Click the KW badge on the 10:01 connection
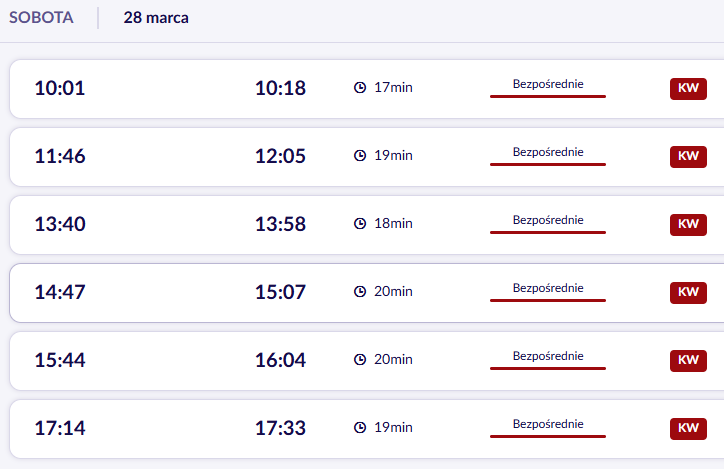Screen dimensions: 724x469 tap(688, 88)
